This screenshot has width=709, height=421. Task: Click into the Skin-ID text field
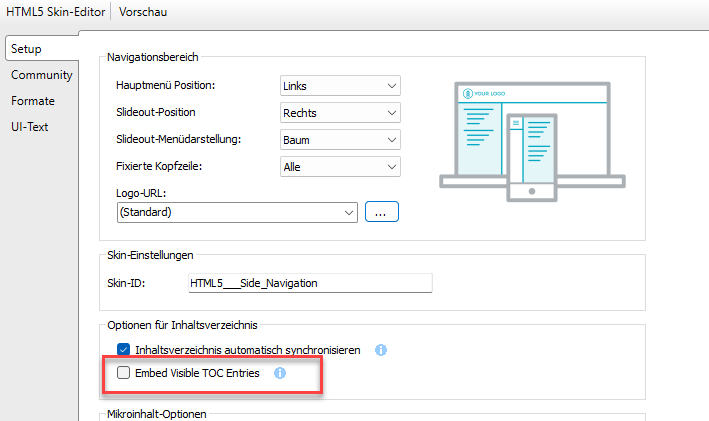(309, 284)
